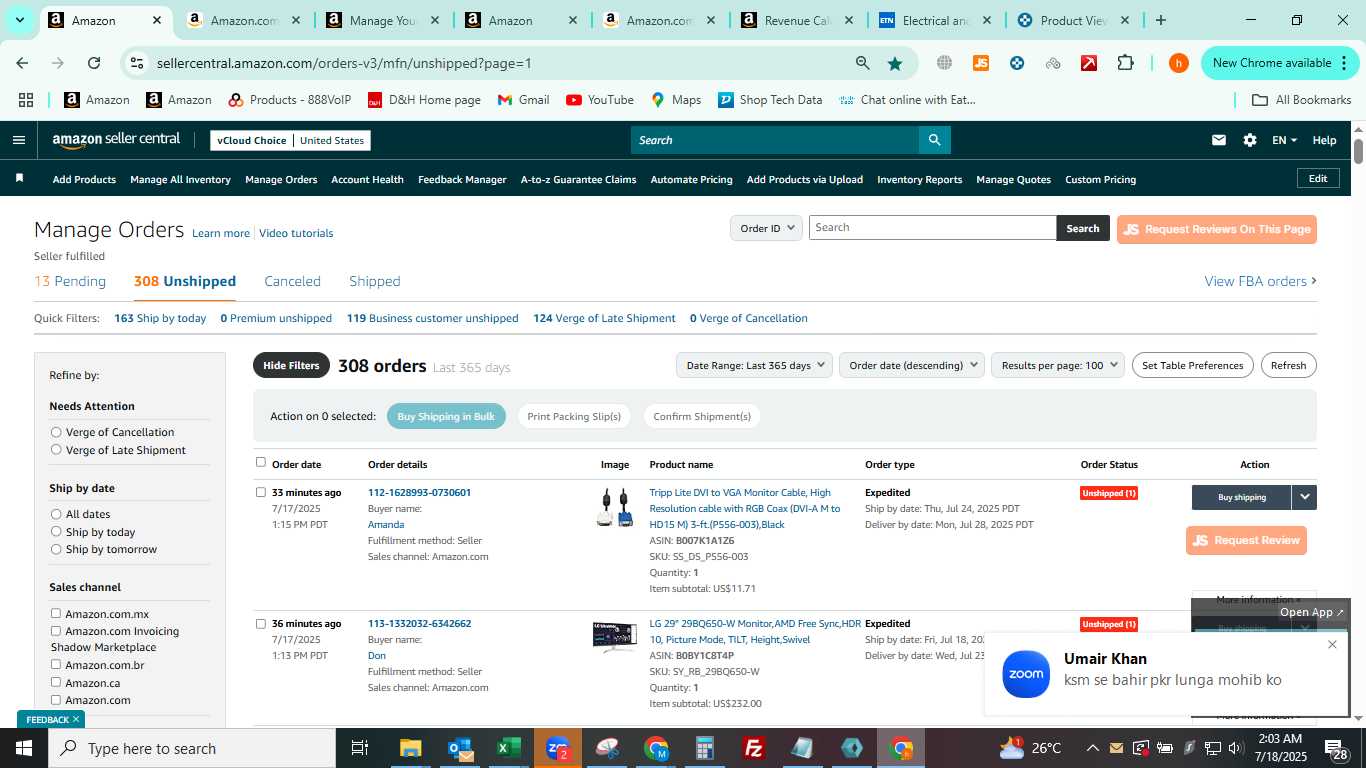The height and width of the screenshot is (768, 1366).
Task: Open the EN language dropdown
Action: click(1284, 140)
